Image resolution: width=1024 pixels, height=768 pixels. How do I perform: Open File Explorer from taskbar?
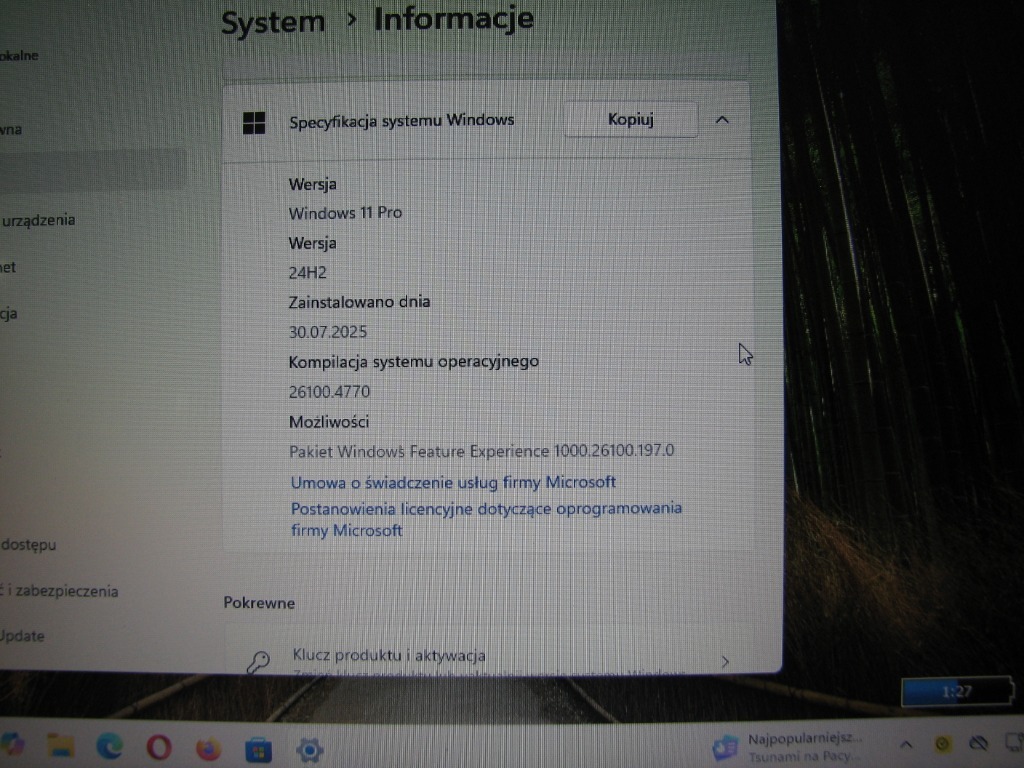[61, 747]
